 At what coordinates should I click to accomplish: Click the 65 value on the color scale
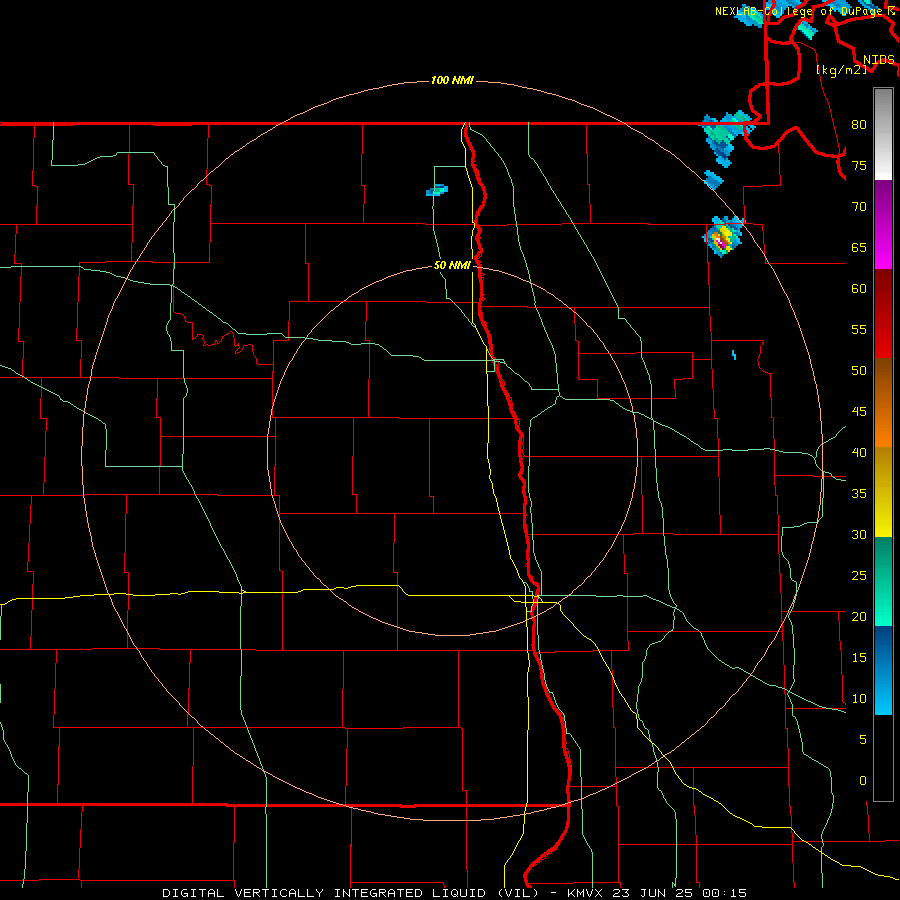pos(859,247)
